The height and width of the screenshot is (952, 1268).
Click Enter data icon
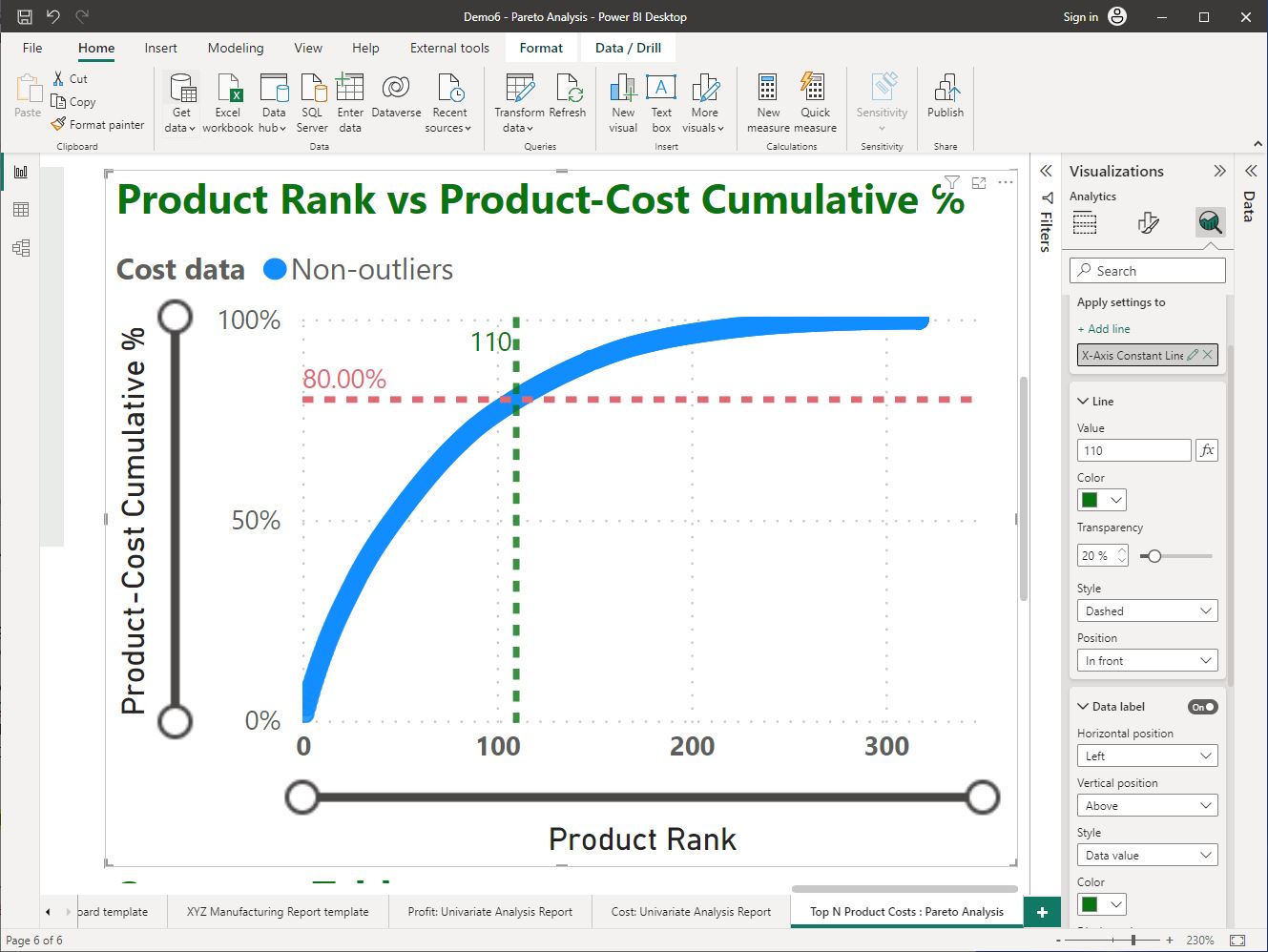click(x=350, y=88)
